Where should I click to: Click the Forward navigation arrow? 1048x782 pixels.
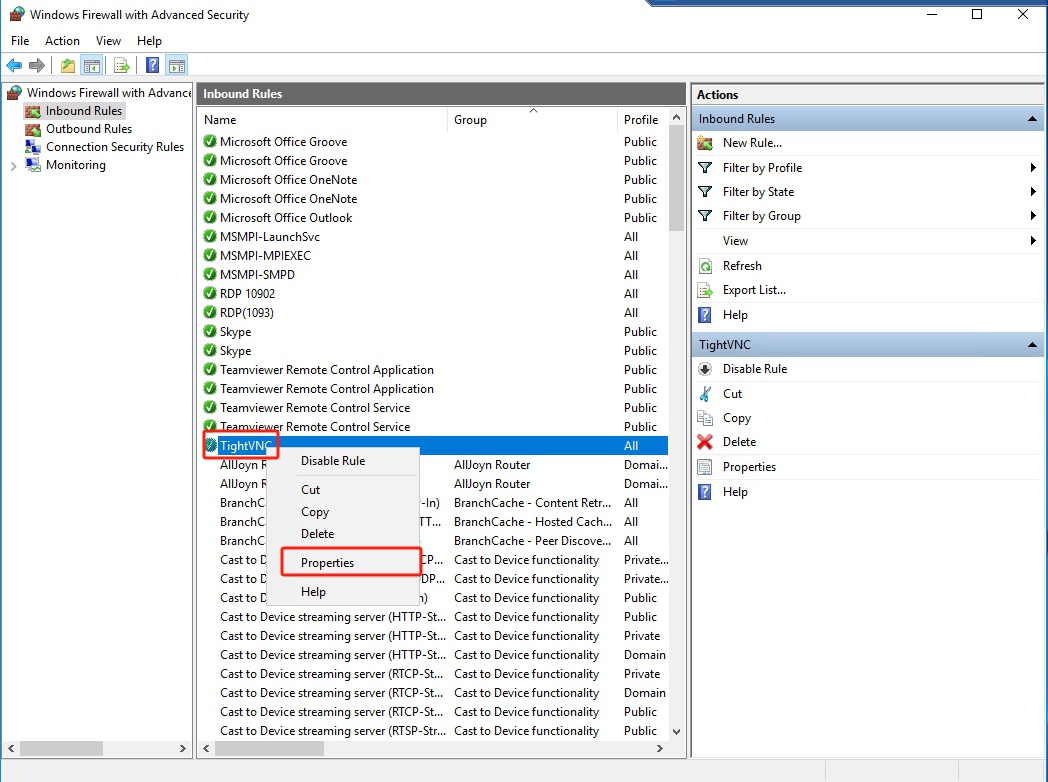click(x=36, y=65)
